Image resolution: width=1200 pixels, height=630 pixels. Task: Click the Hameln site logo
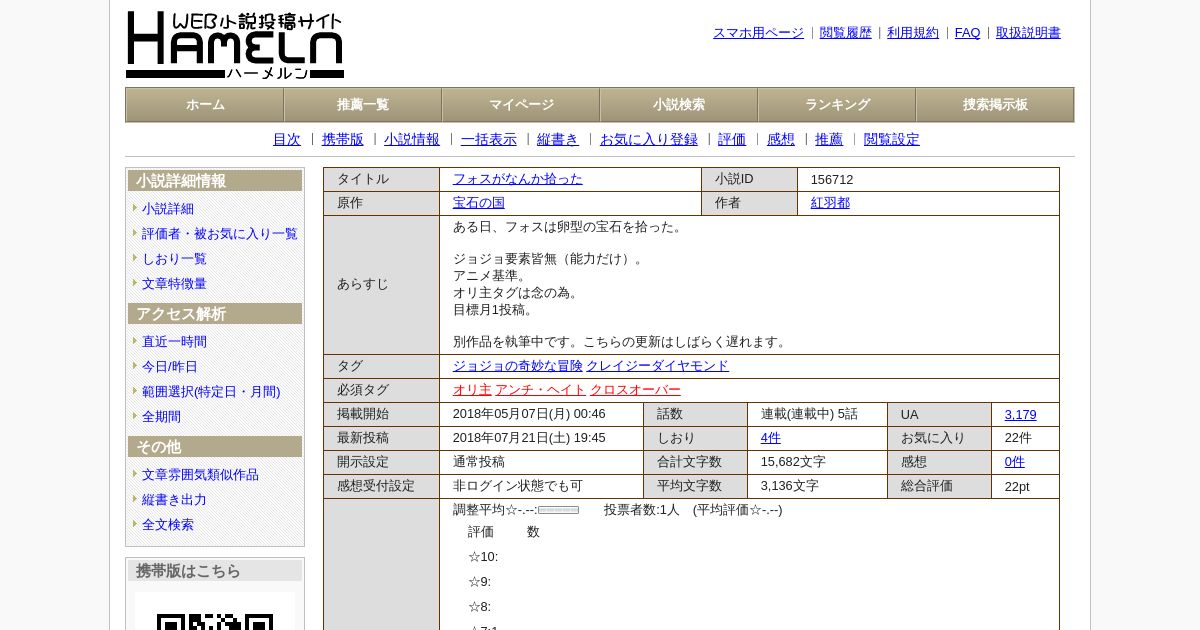coord(235,45)
